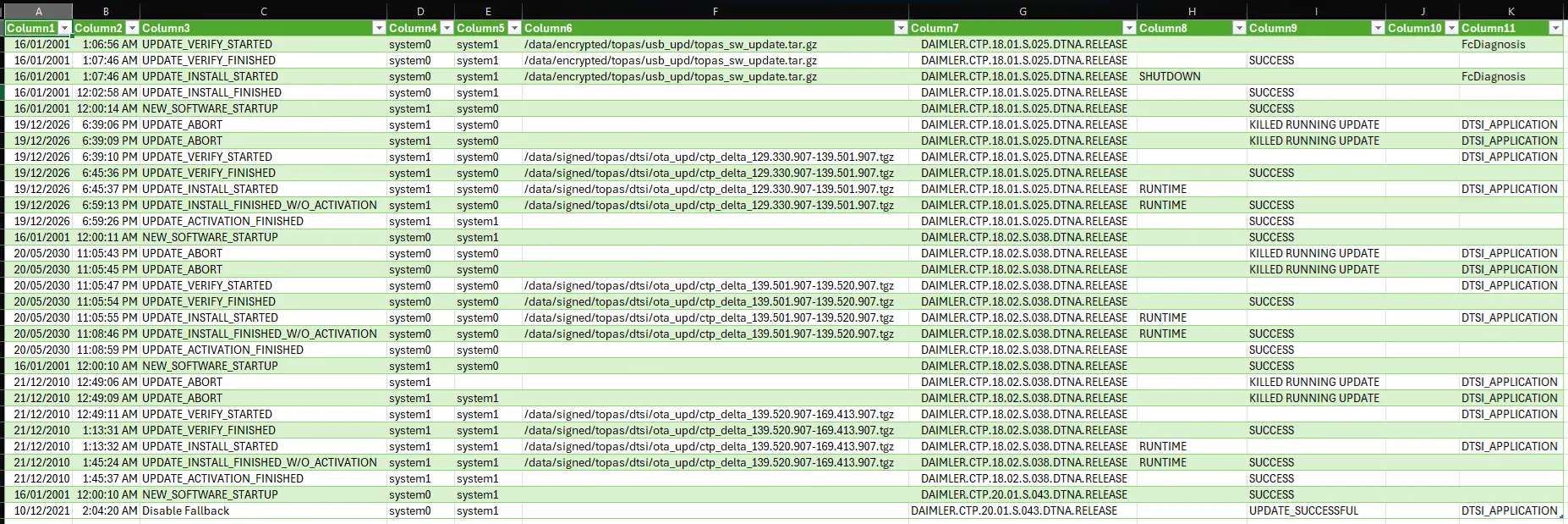Click UPDATE_ABORT in the 11:05:45 PM row
The height and width of the screenshot is (524, 1568).
(x=264, y=269)
